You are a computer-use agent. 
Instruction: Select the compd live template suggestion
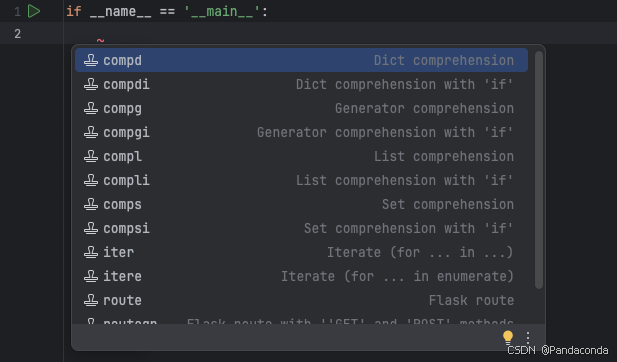[301, 60]
